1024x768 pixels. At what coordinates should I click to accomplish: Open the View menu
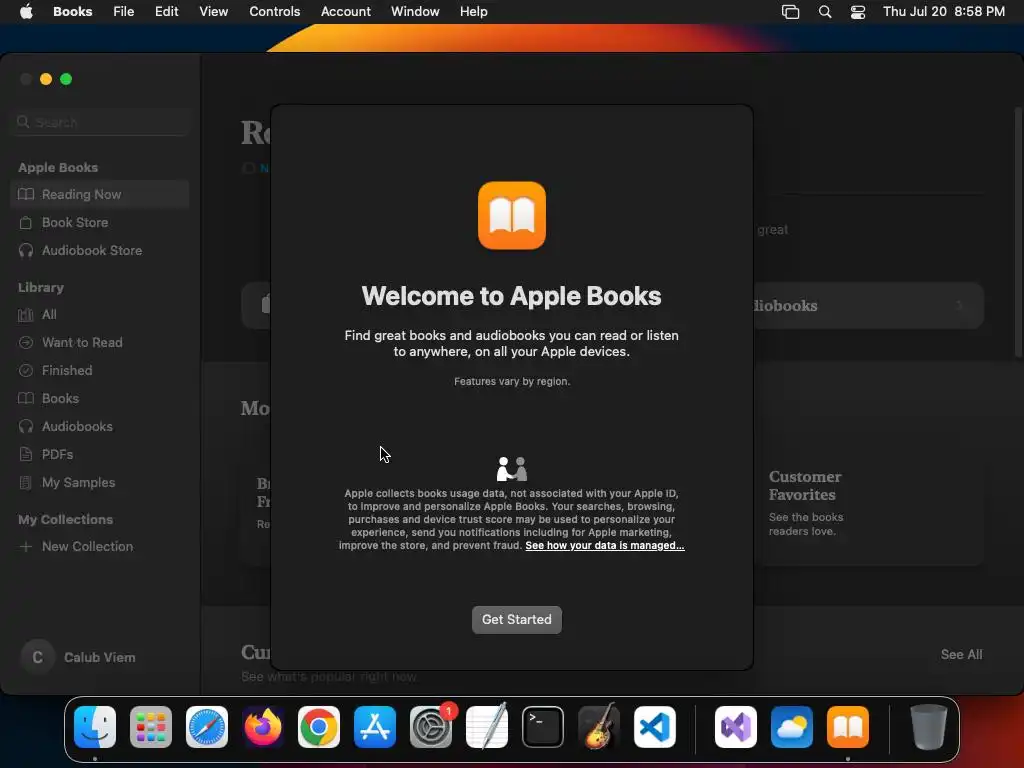pos(214,12)
